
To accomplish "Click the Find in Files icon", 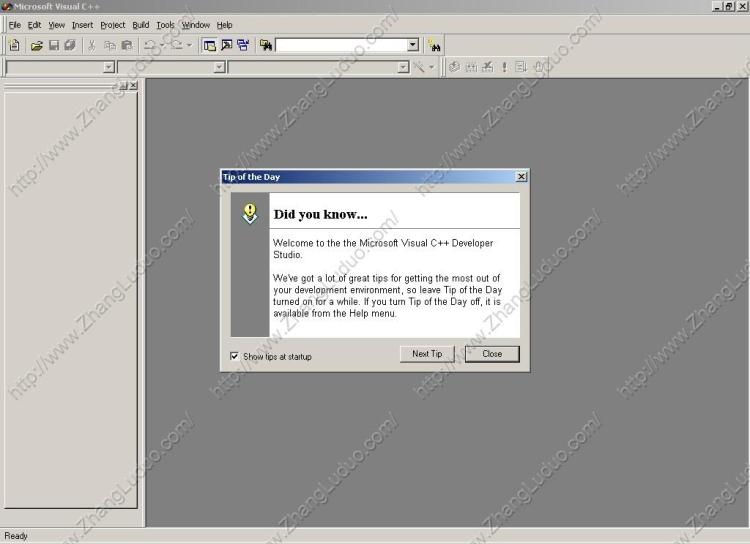I will tap(266, 45).
